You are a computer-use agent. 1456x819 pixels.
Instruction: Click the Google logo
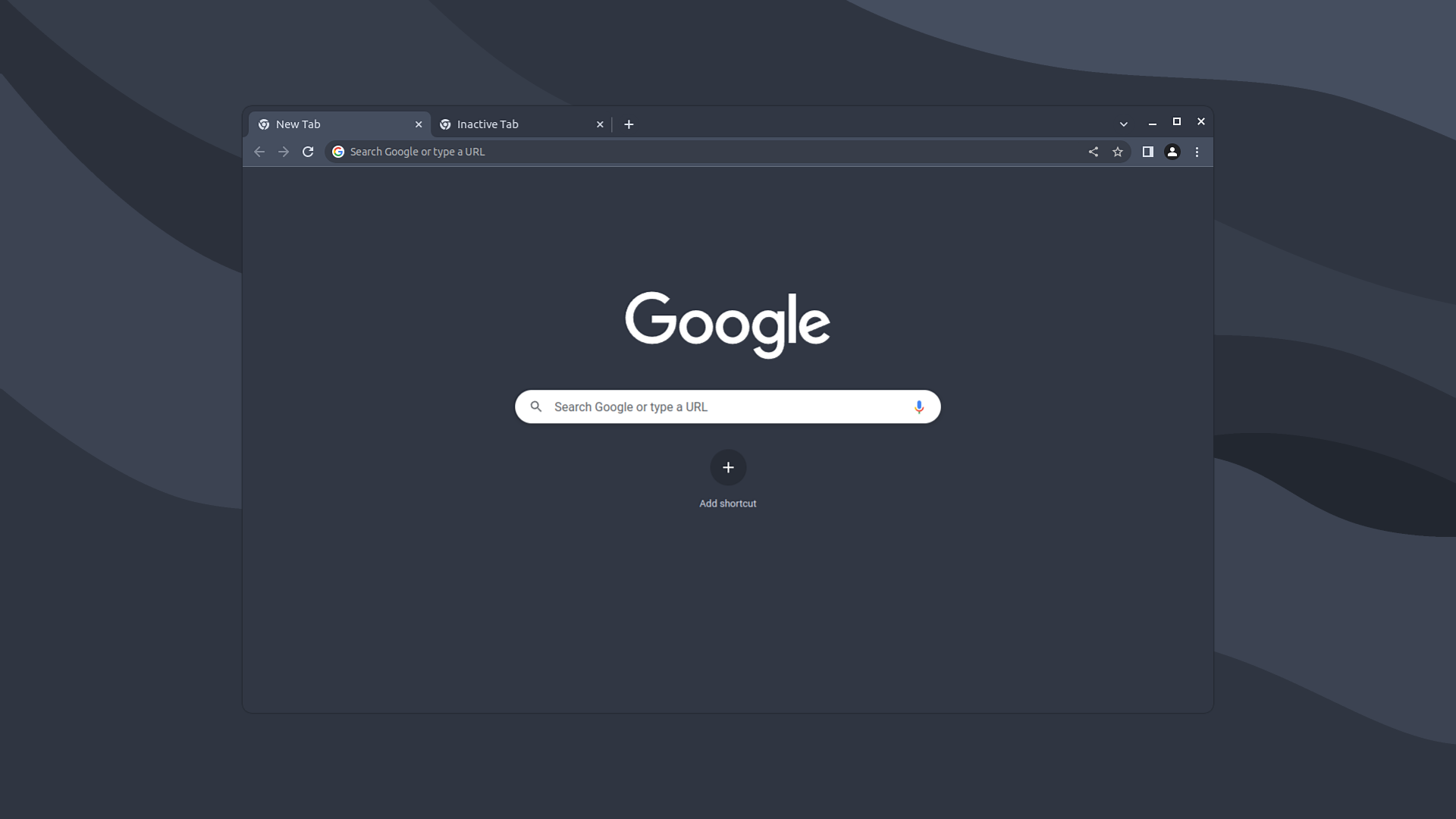click(x=728, y=325)
